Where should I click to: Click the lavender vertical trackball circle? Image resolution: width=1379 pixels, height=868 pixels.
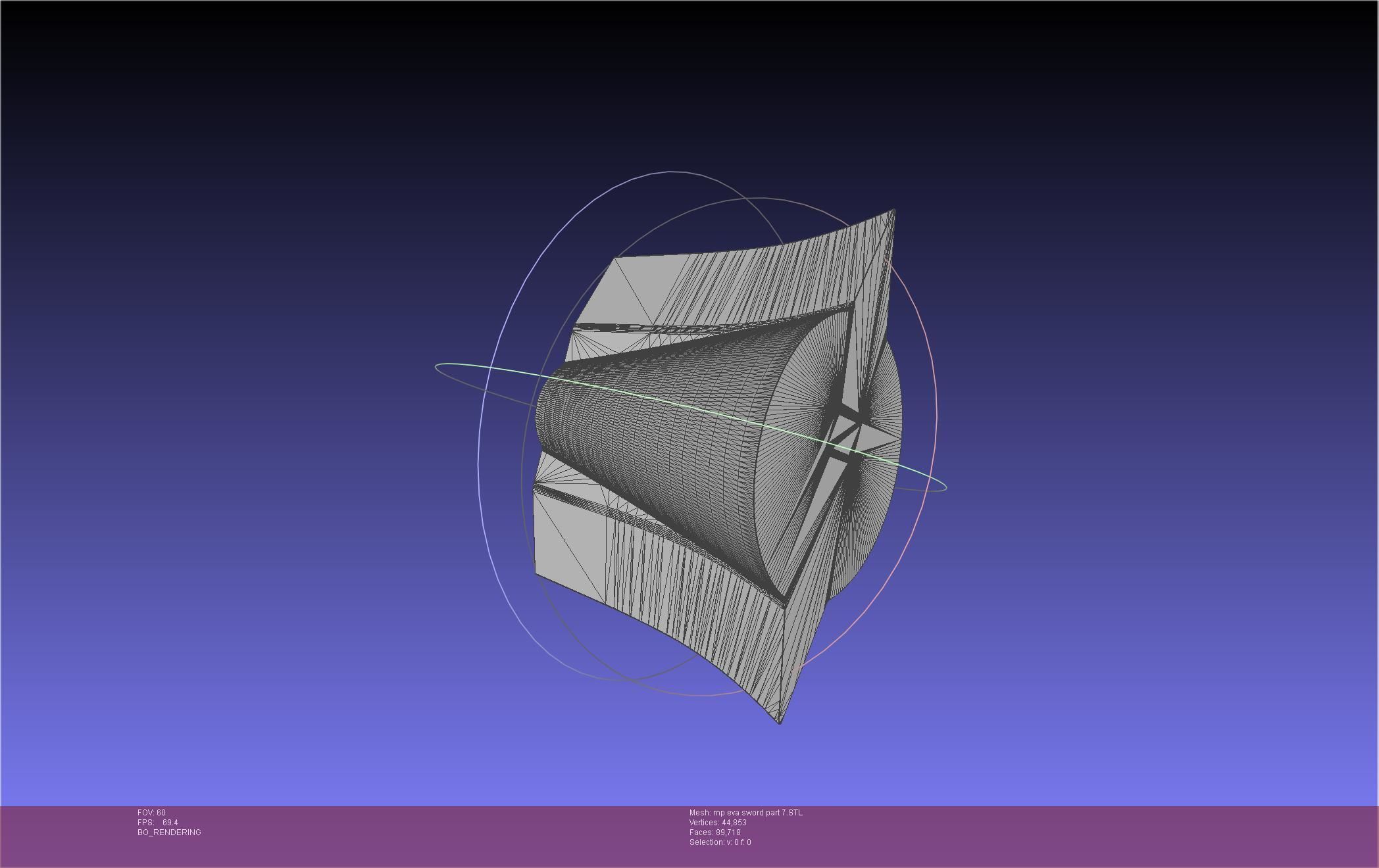479,460
